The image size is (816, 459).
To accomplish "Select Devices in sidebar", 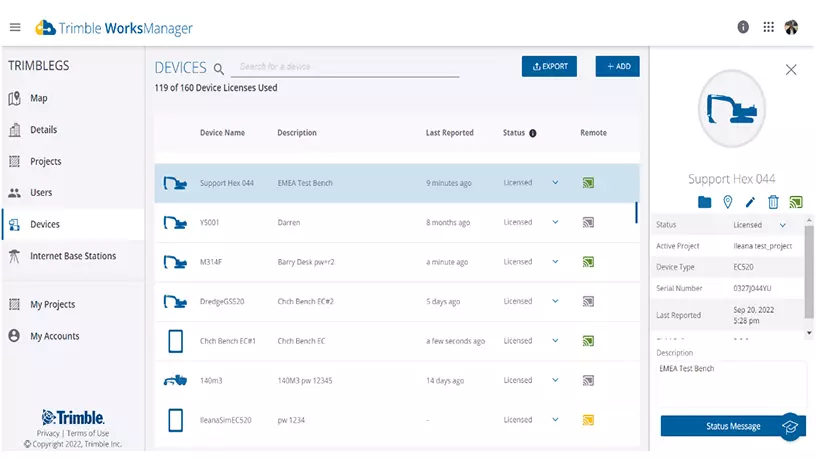I will [x=73, y=224].
